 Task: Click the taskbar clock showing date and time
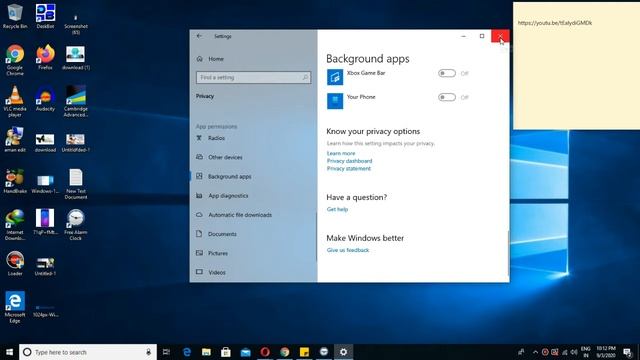click(606, 352)
